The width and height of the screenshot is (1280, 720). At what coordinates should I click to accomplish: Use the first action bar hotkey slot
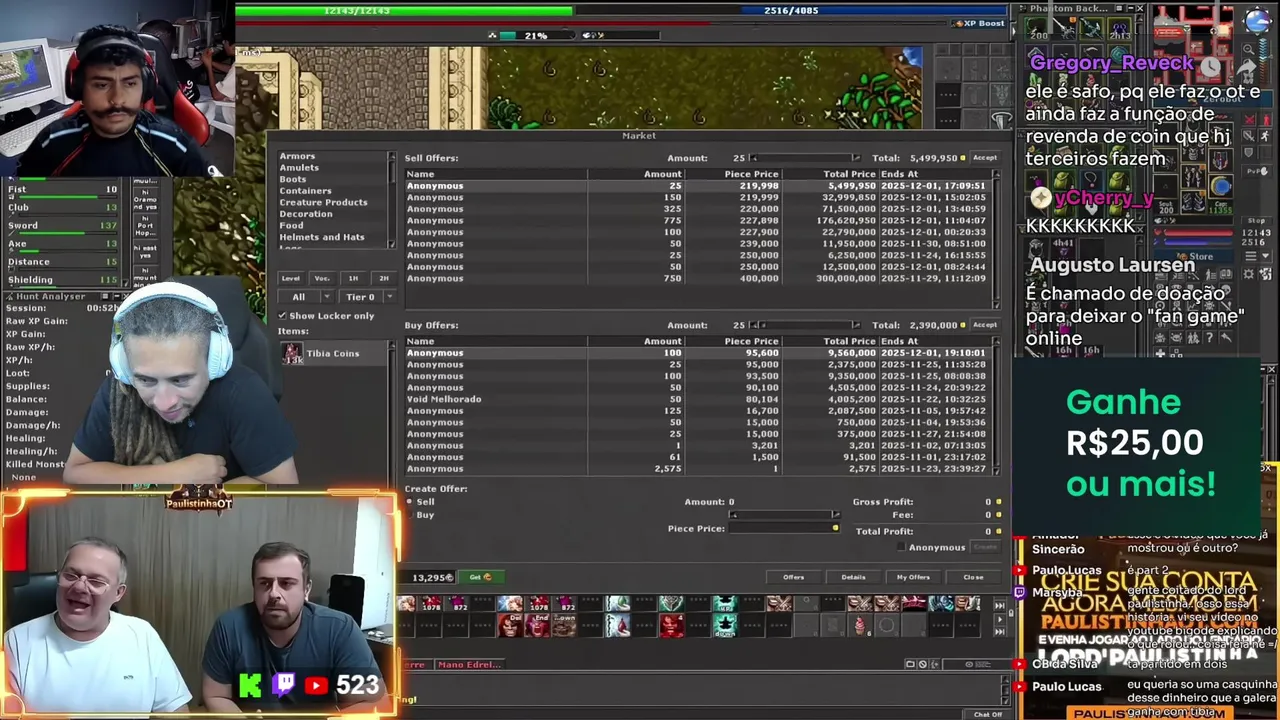tap(407, 603)
